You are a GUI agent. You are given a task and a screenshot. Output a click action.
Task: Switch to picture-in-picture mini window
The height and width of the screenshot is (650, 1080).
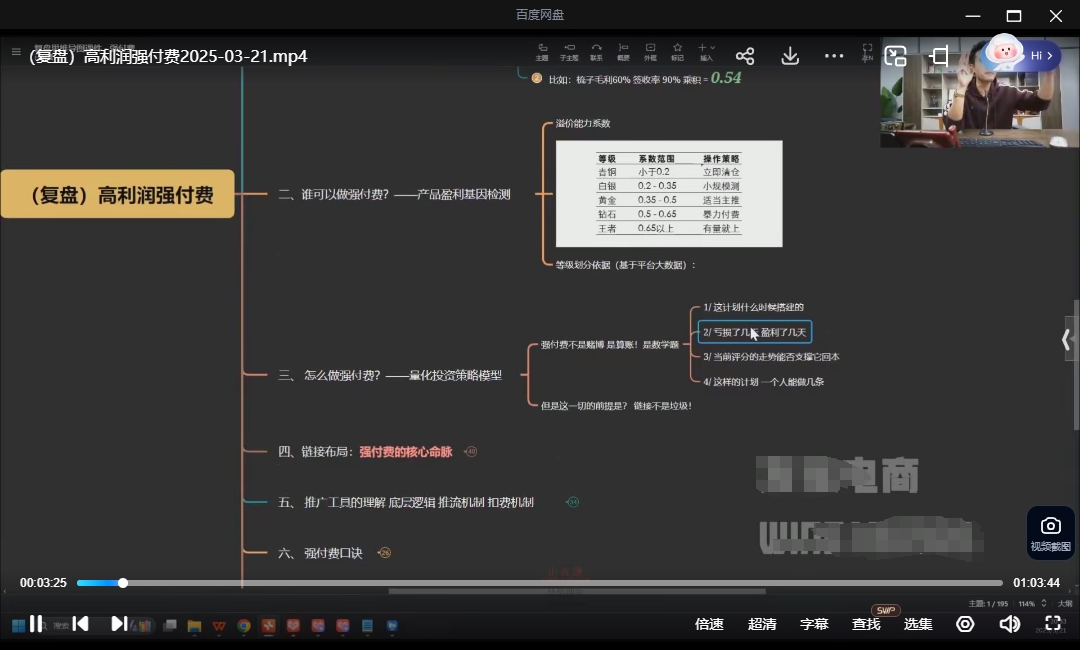895,56
